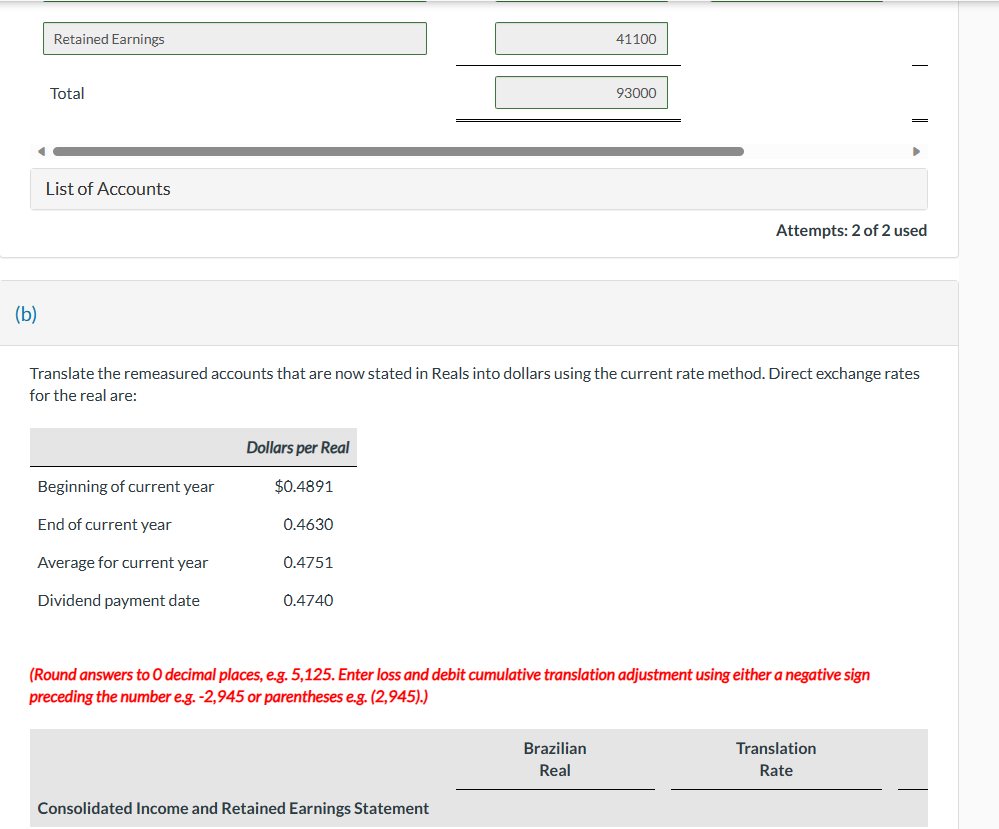The image size is (999, 829).
Task: Click the Retained Earnings account name field
Action: [x=234, y=38]
